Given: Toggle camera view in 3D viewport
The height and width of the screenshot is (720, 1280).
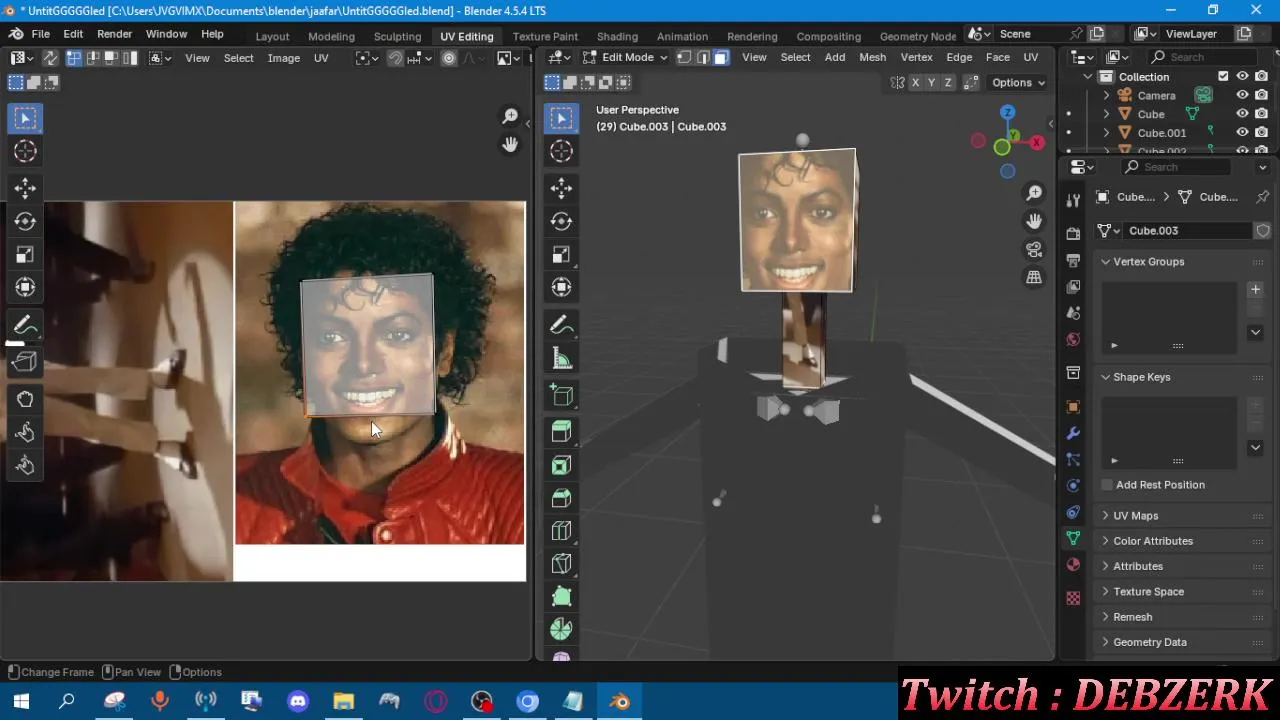Looking at the screenshot, I should (1034, 249).
